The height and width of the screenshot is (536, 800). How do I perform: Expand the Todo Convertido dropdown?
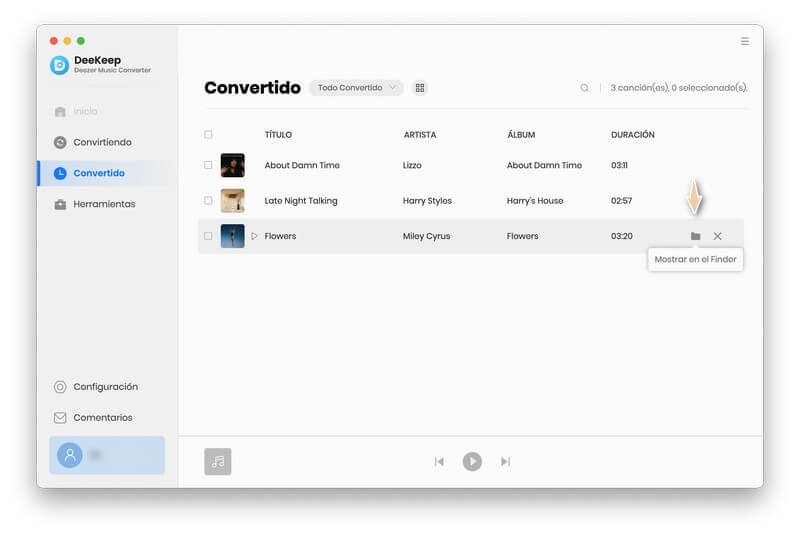pos(356,88)
